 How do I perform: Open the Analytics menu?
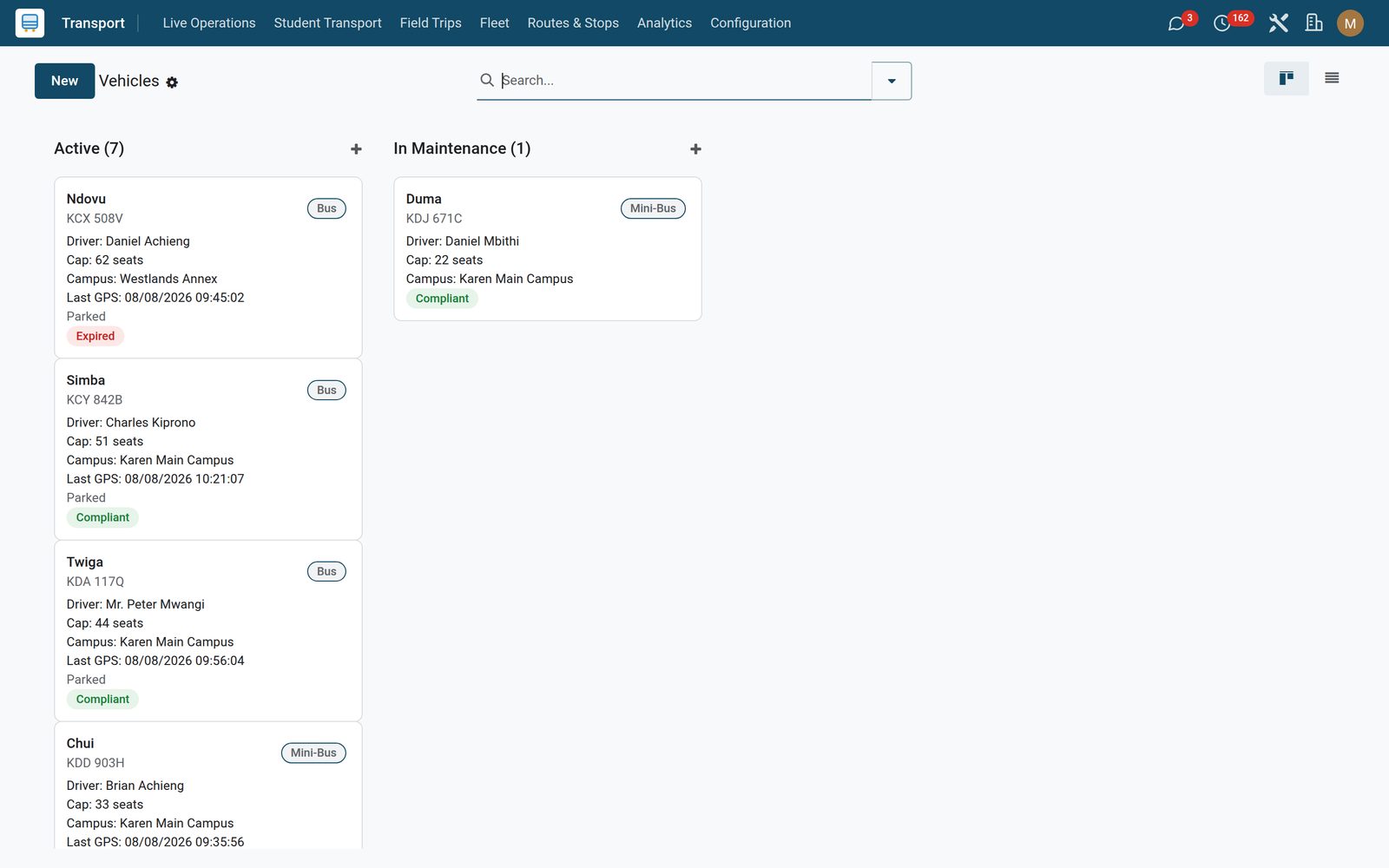click(x=664, y=23)
